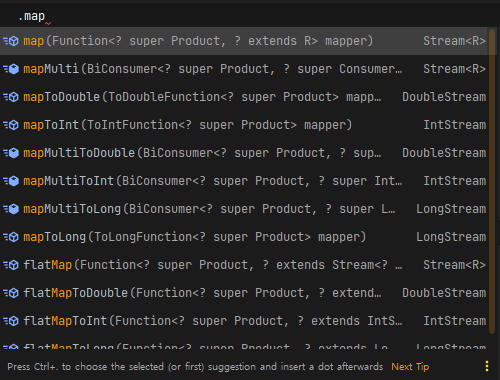Image resolution: width=500 pixels, height=380 pixels.
Task: Click the Stream<R> return type of mapMulti
Action: click(454, 69)
